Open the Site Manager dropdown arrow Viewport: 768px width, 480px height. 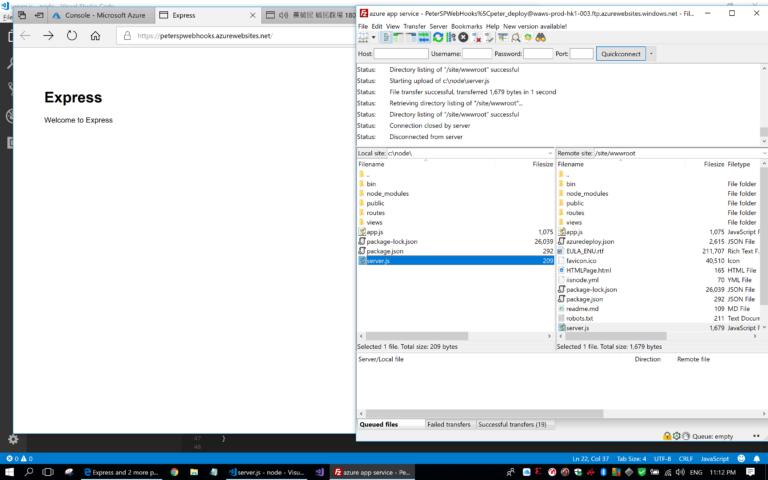pyautogui.click(x=373, y=37)
